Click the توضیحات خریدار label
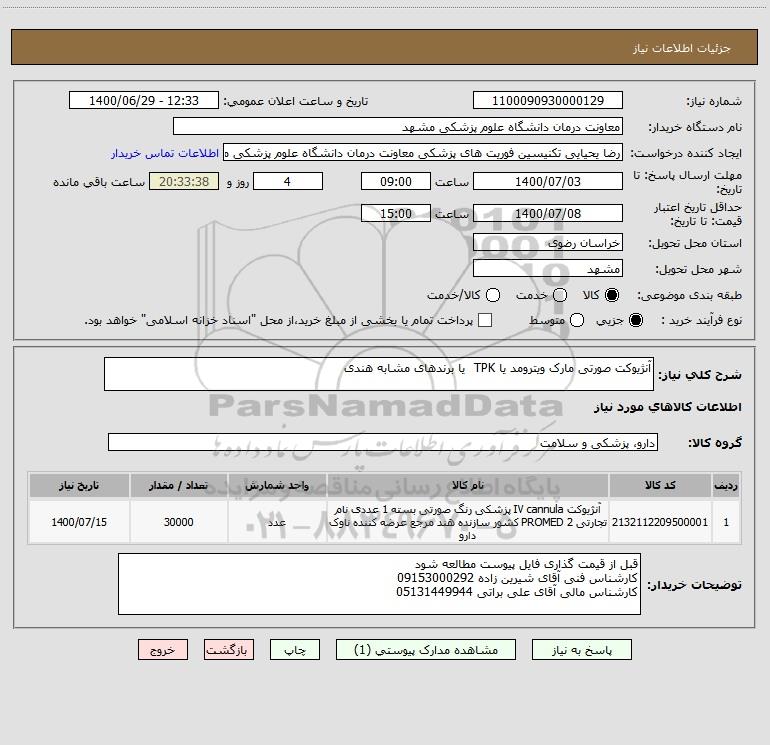The height and width of the screenshot is (745, 770). [694, 585]
